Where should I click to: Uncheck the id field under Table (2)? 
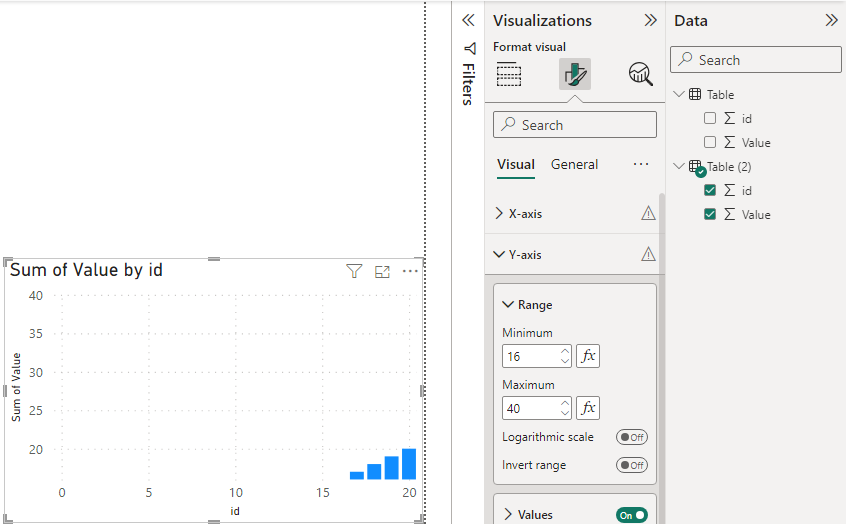pyautogui.click(x=710, y=190)
